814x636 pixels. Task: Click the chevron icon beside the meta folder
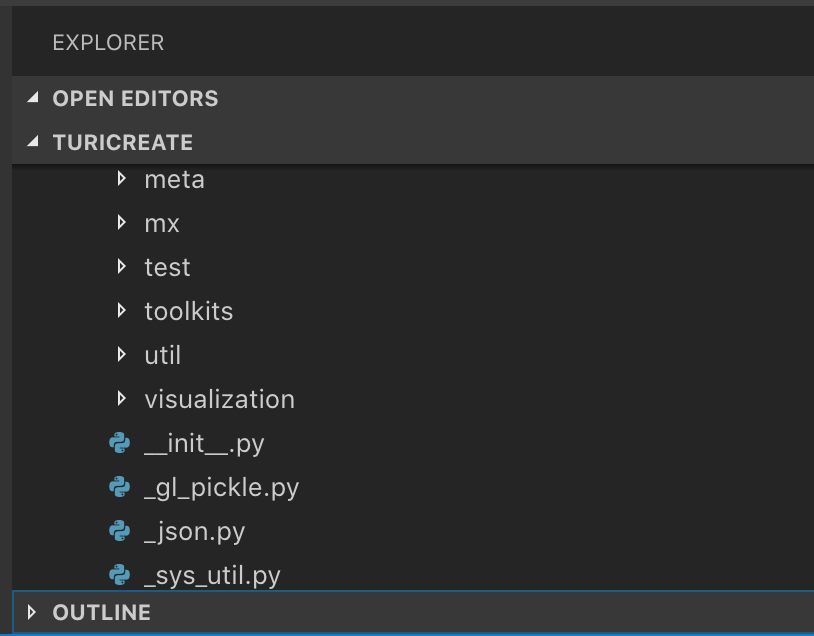(x=122, y=179)
